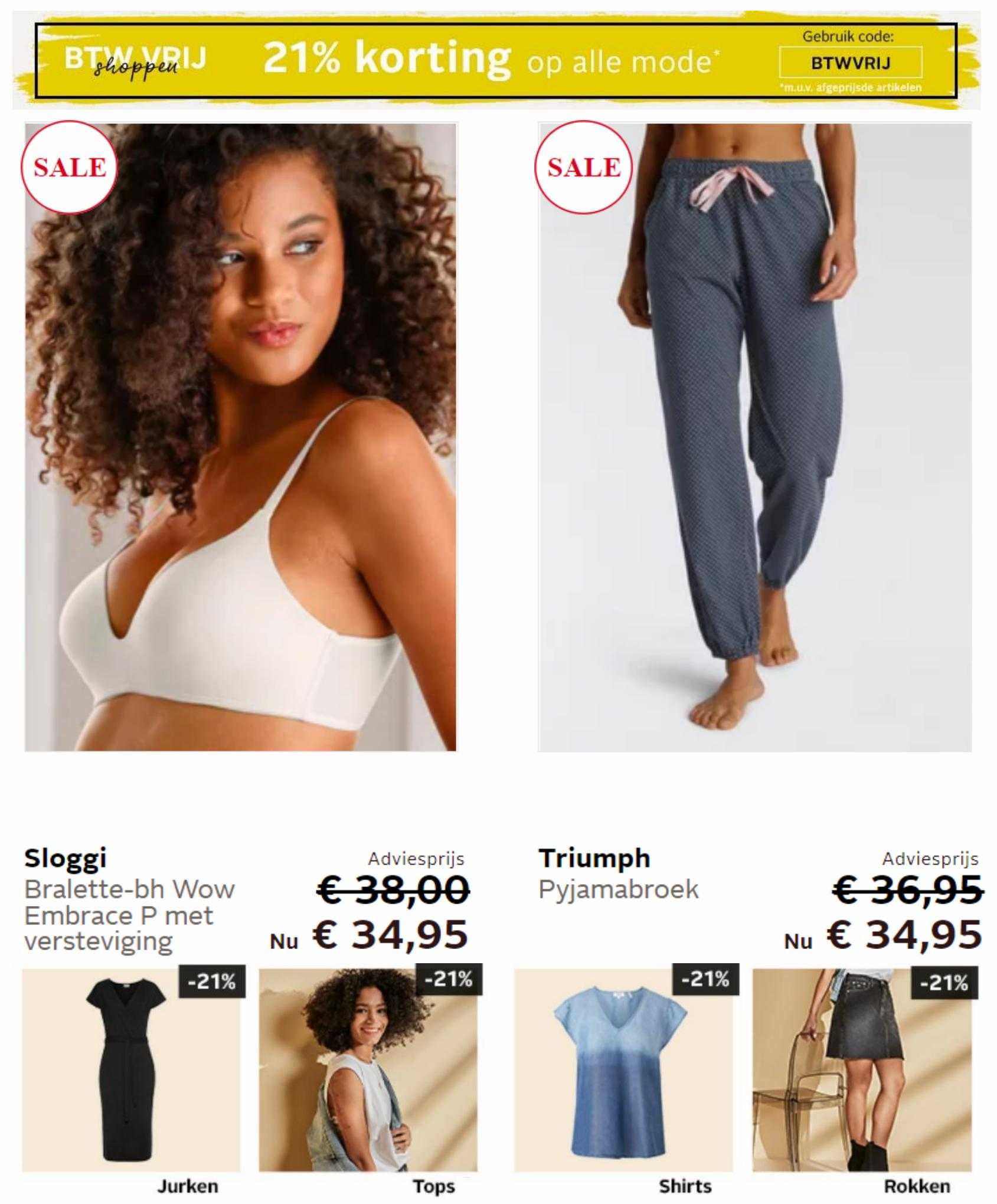The image size is (997, 1204).
Task: Click Bralette-bh Wow Embrace P product title
Action: 130,915
